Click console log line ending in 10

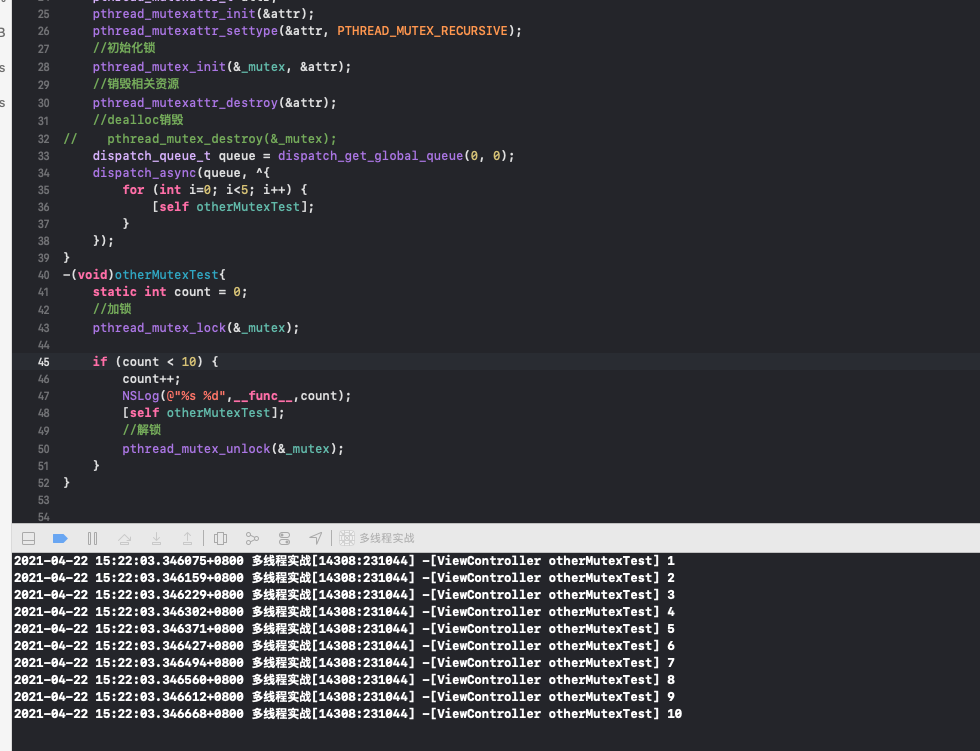click(348, 714)
